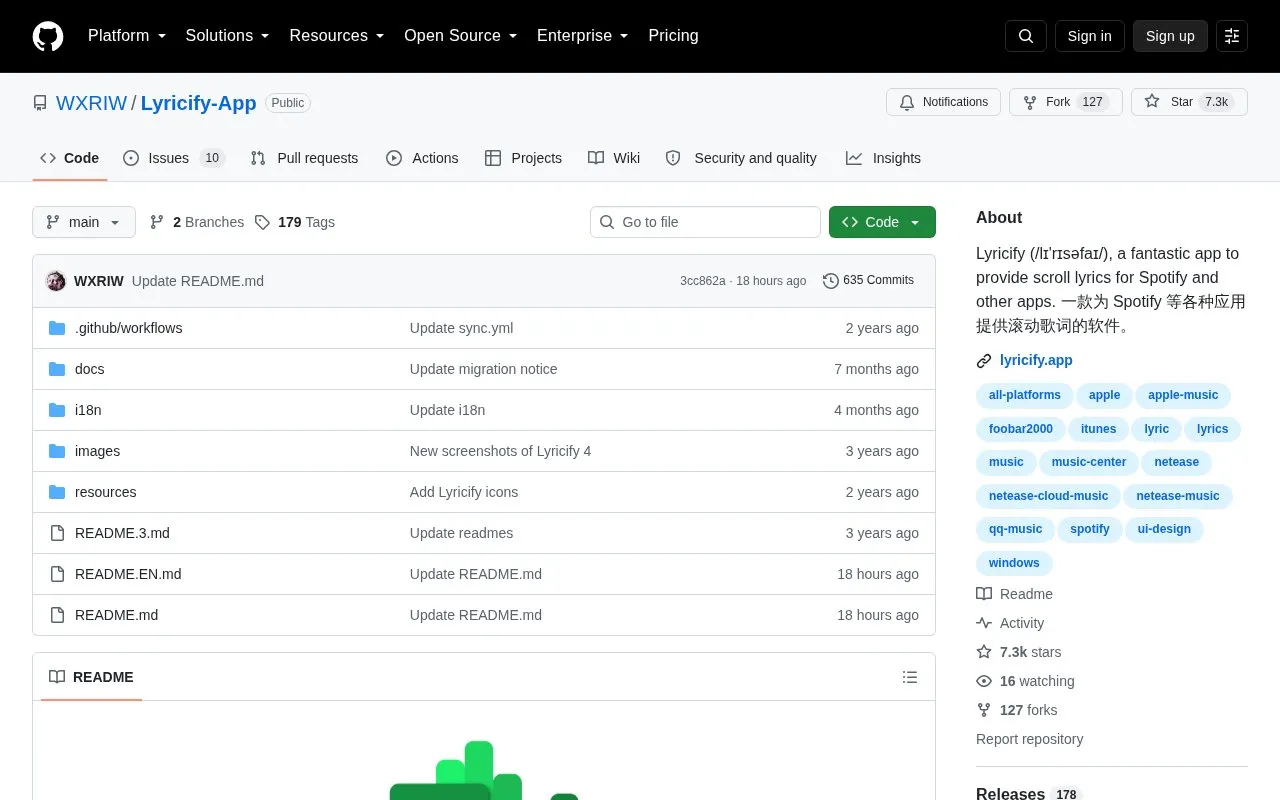1280x800 pixels.
Task: Expand the Open Source navigation menu
Action: [x=460, y=36]
